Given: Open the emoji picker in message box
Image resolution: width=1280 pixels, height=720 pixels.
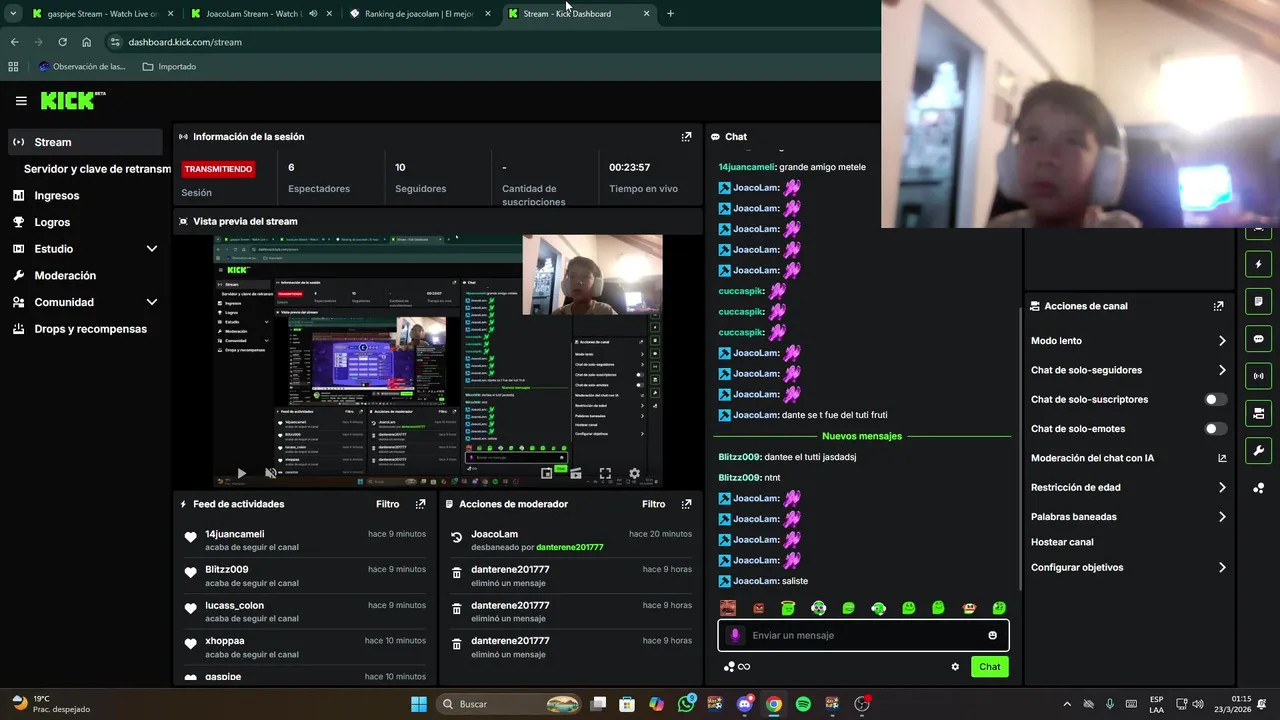Looking at the screenshot, I should tap(992, 635).
